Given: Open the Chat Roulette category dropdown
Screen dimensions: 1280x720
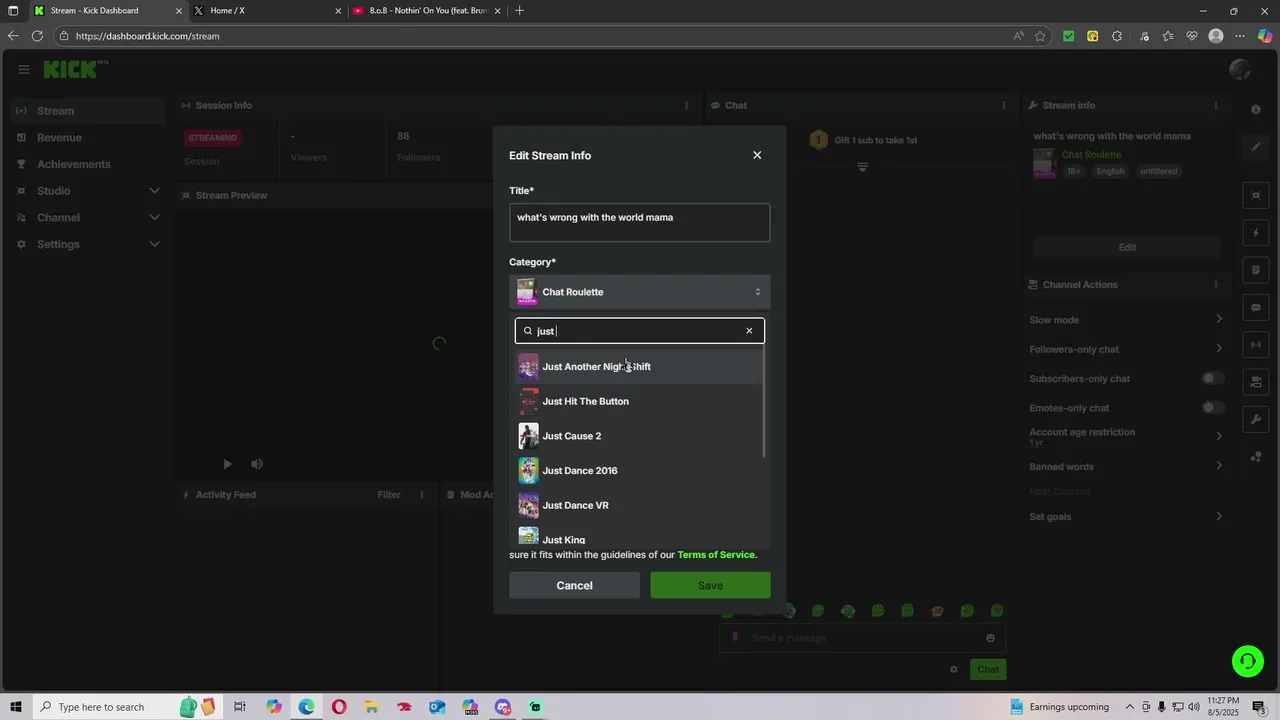Looking at the screenshot, I should coord(640,292).
